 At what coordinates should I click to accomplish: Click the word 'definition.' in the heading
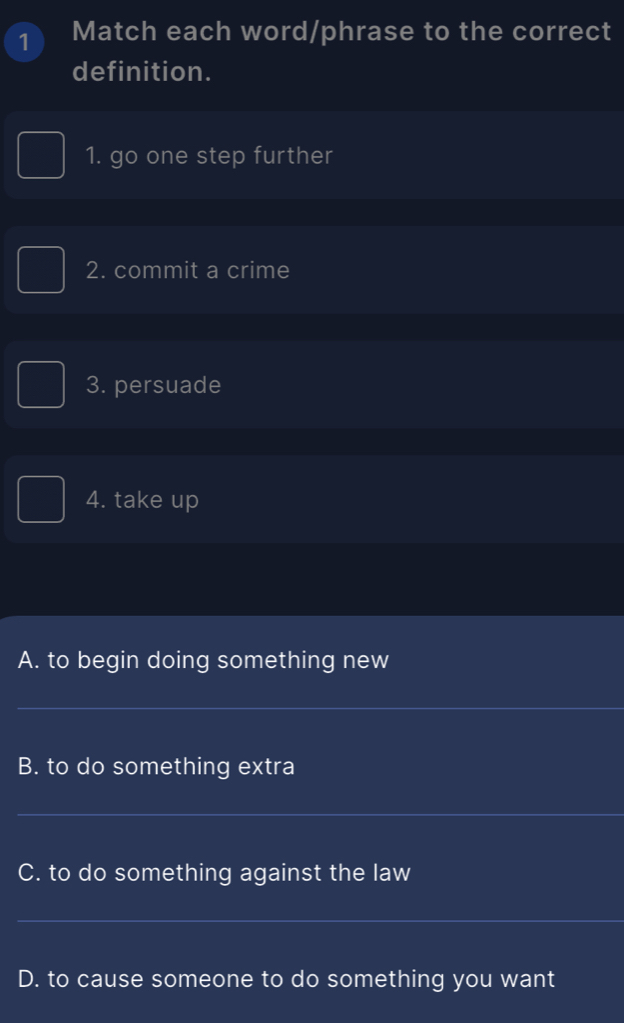click(x=142, y=72)
